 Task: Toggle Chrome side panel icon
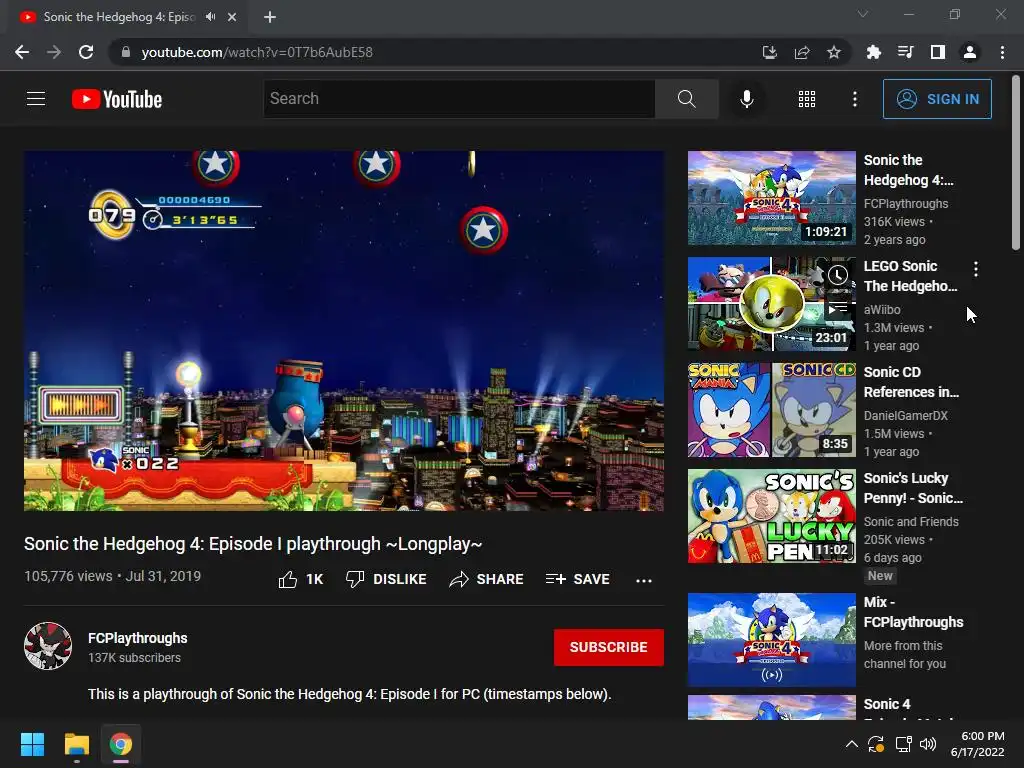[937, 52]
